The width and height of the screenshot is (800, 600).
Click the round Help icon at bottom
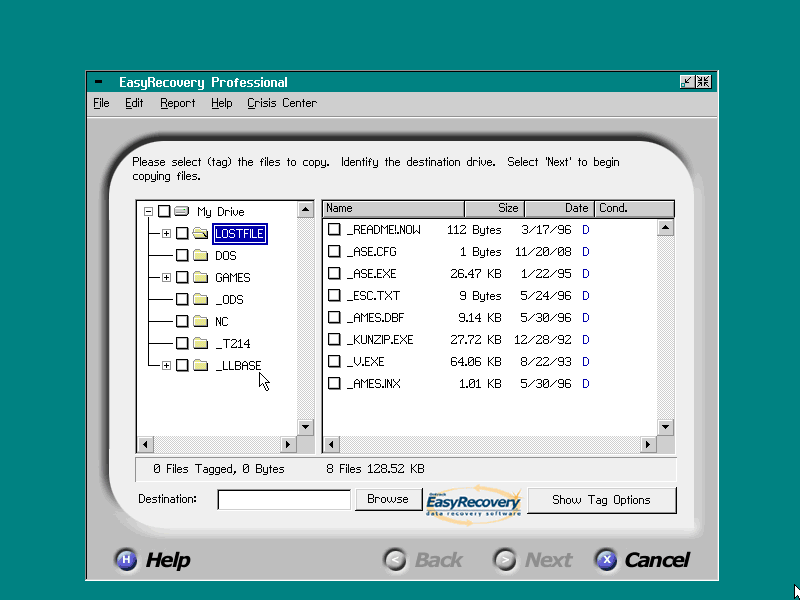pyautogui.click(x=125, y=560)
